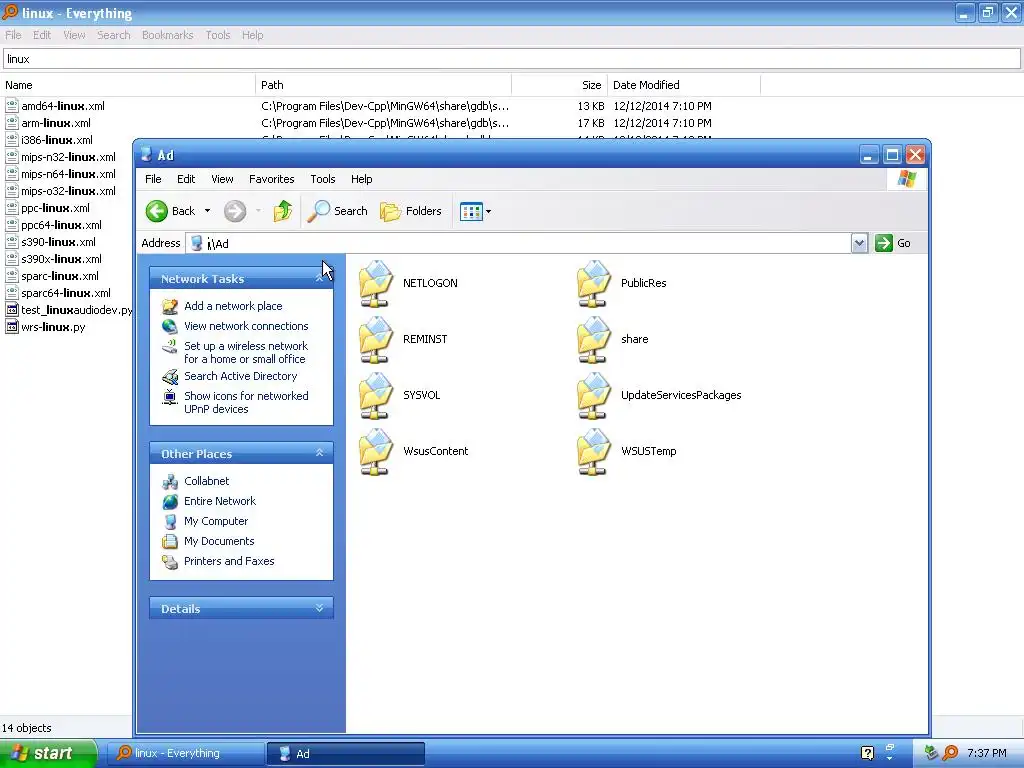Select the share folder icon

(x=594, y=340)
